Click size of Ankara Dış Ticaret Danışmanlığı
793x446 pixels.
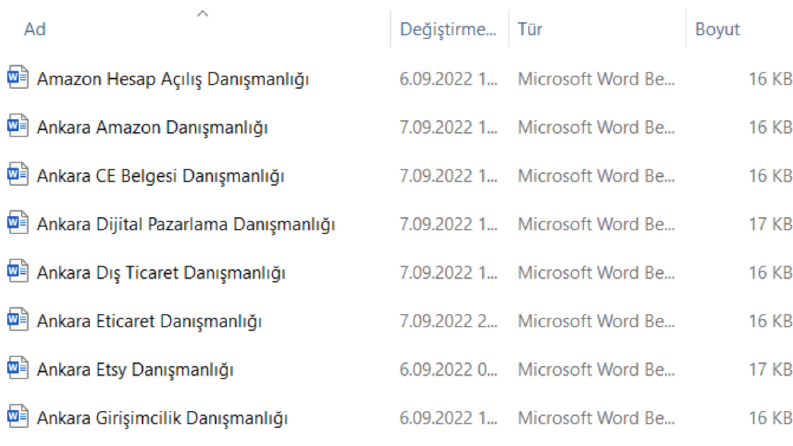point(770,273)
